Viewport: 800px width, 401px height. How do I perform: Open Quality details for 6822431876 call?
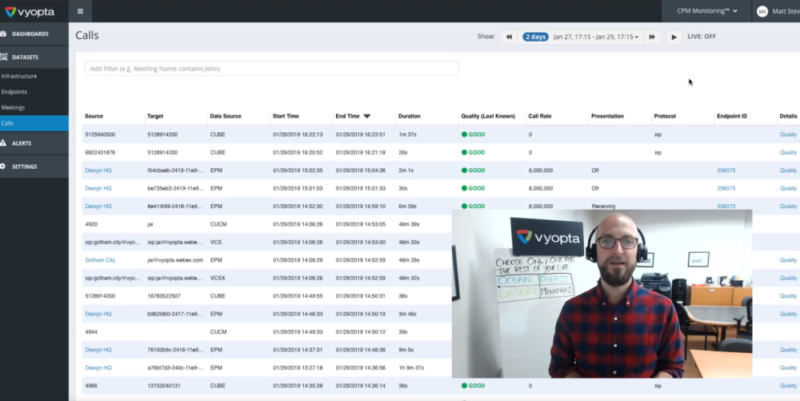click(x=788, y=153)
